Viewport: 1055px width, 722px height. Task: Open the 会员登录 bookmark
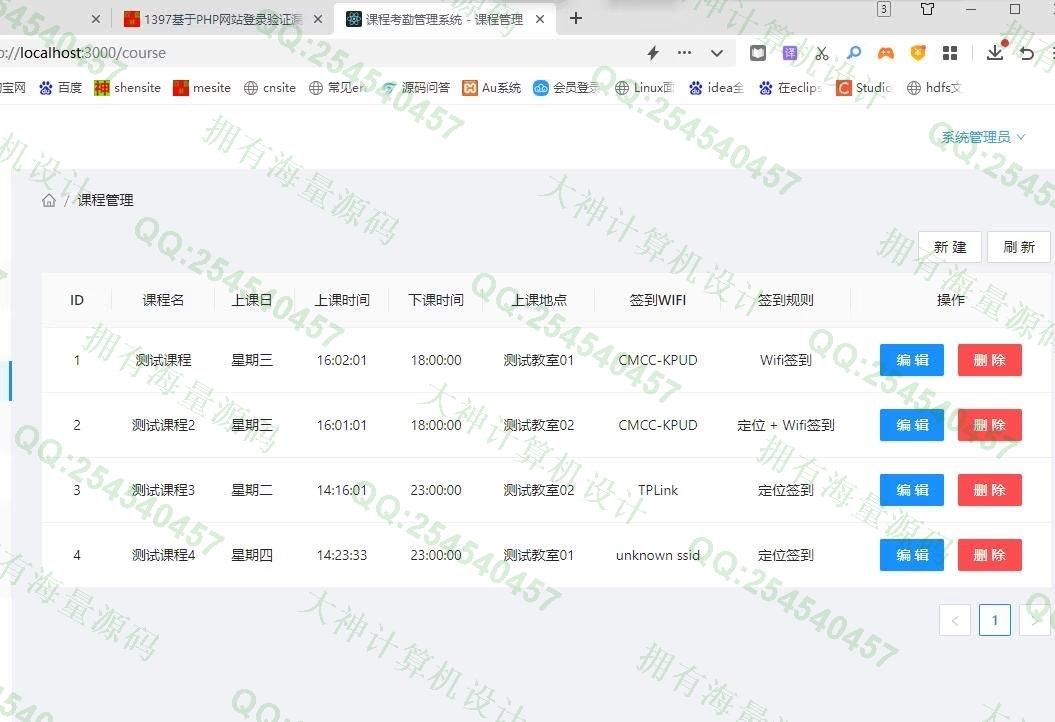click(567, 87)
